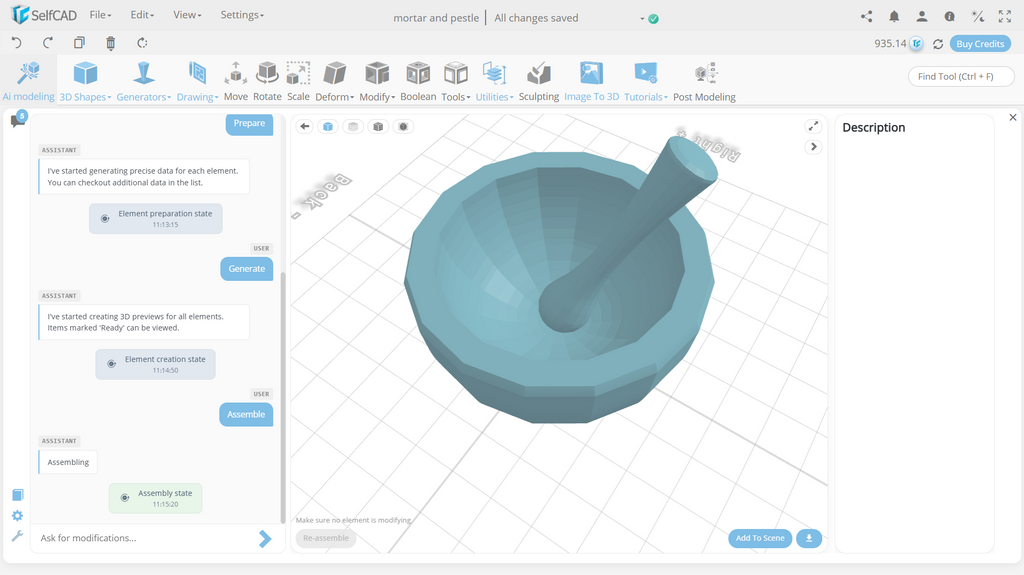Expand the Utilities dropdown label
The image size is (1024, 575).
[494, 97]
